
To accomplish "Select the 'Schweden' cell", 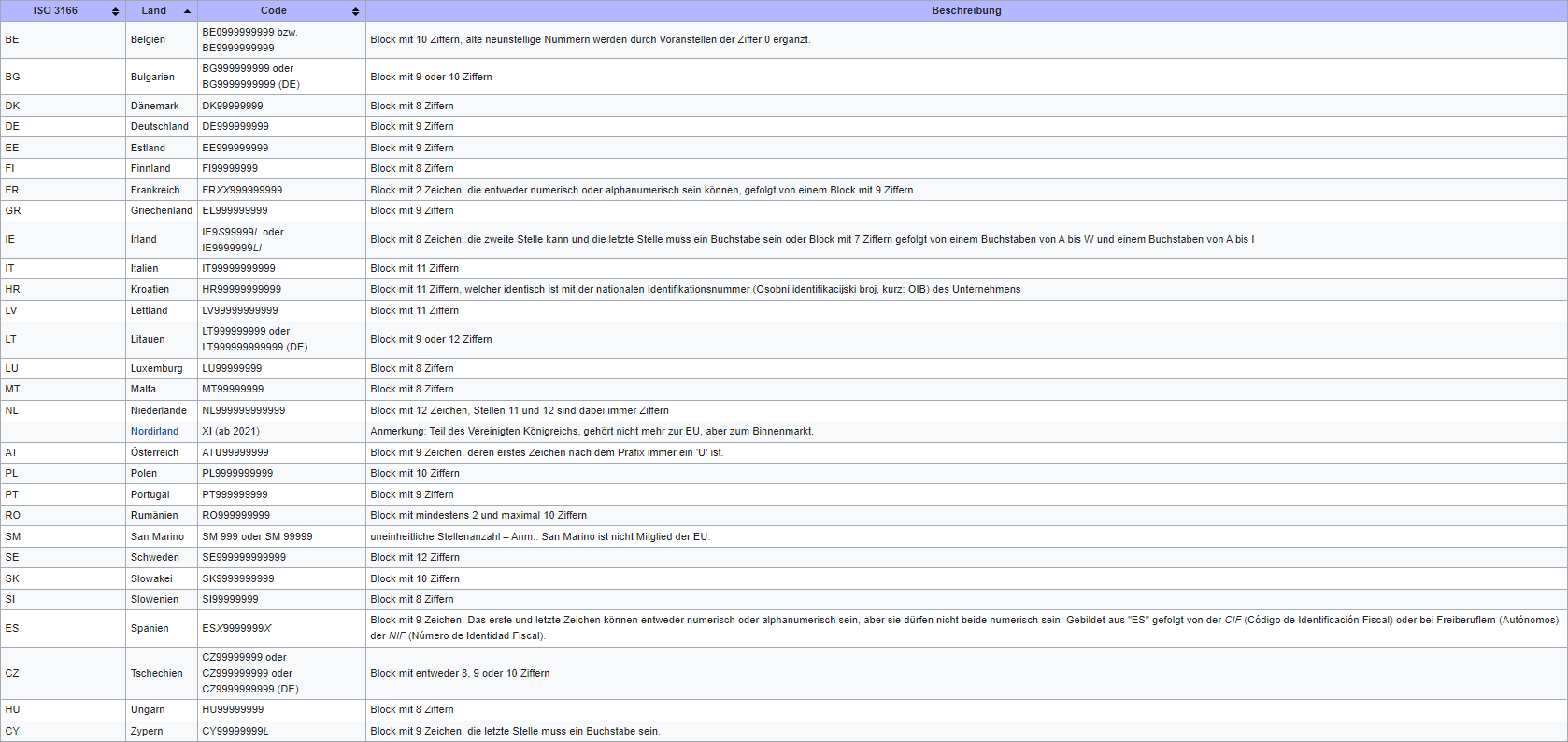I will (162, 557).
